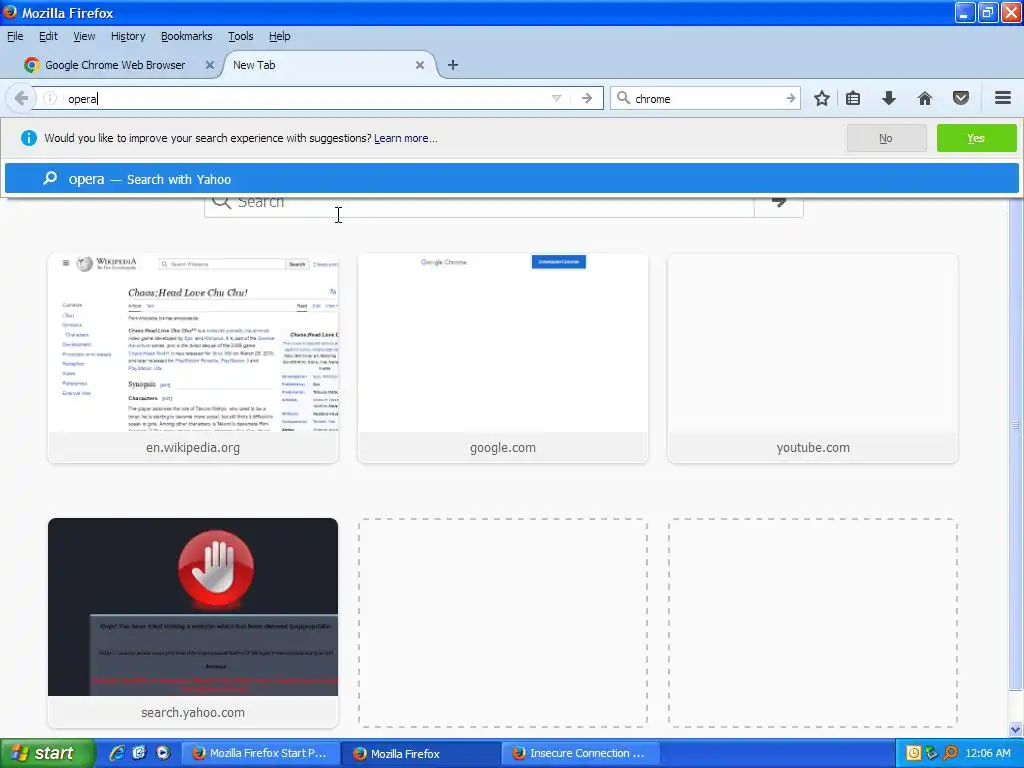Click the page vertical scrollbar thumb
This screenshot has height=768, width=1024.
[x=1015, y=444]
